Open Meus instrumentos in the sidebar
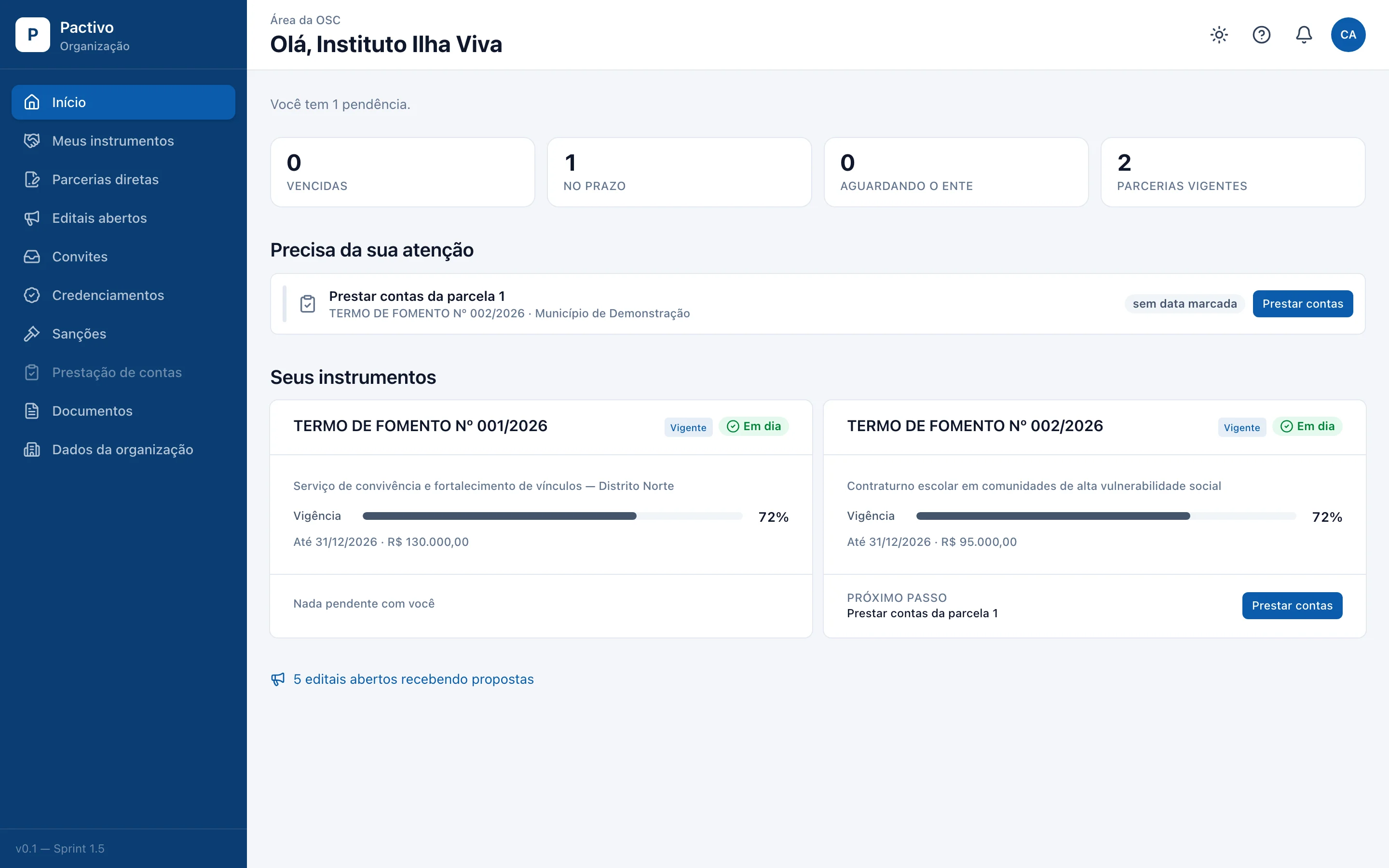This screenshot has width=1389, height=868. (x=123, y=141)
